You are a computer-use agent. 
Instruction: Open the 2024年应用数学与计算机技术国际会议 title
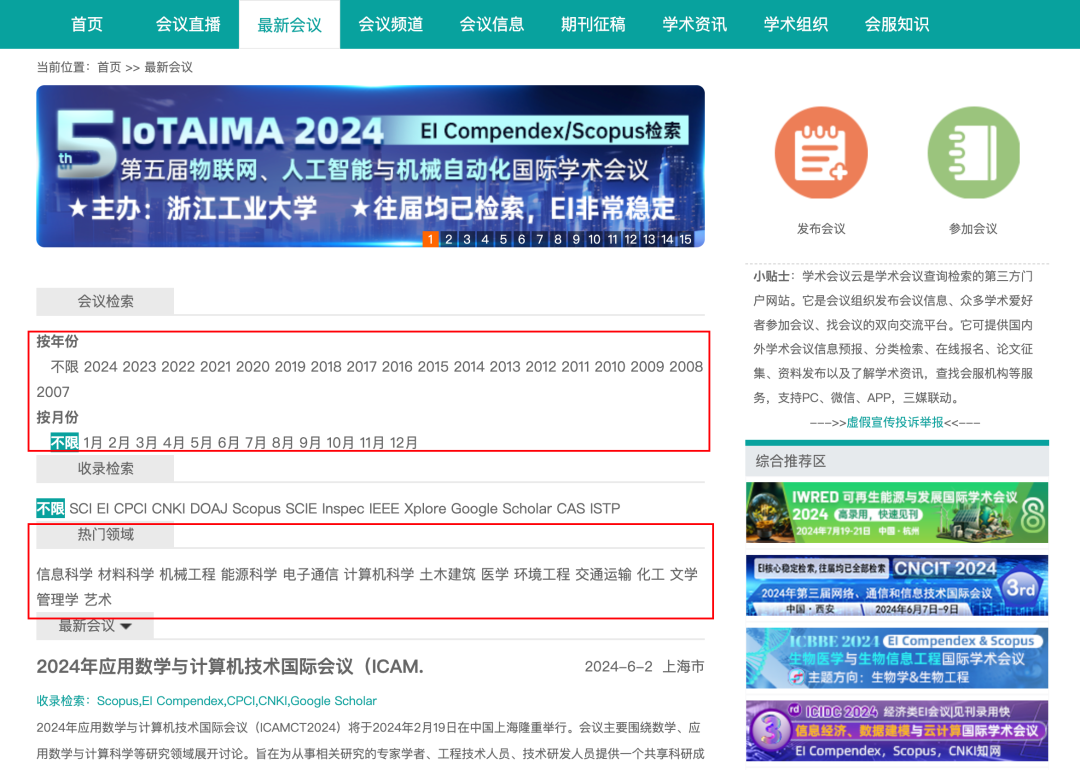click(230, 667)
